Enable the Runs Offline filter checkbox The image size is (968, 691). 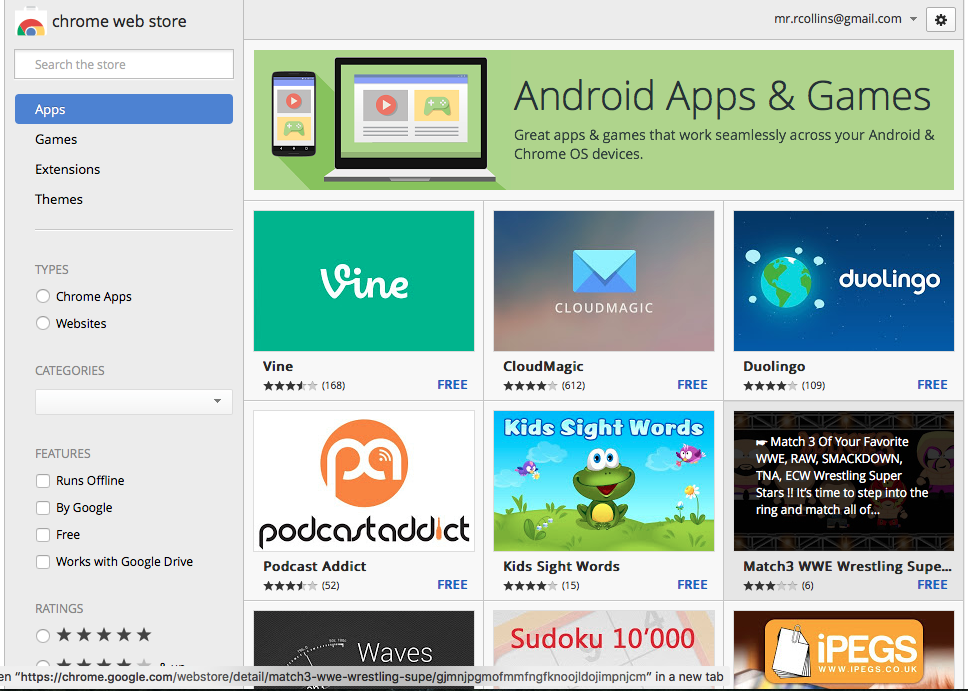pyautogui.click(x=43, y=480)
